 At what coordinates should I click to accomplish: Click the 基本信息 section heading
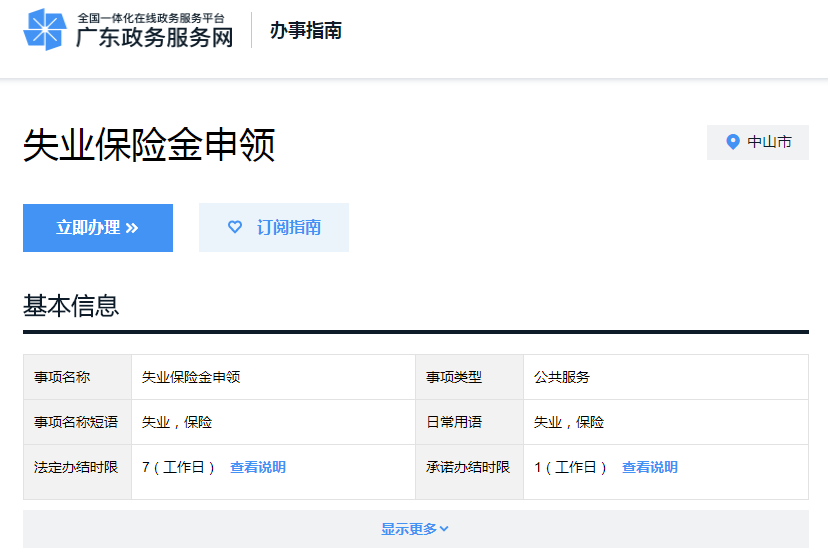pyautogui.click(x=71, y=306)
